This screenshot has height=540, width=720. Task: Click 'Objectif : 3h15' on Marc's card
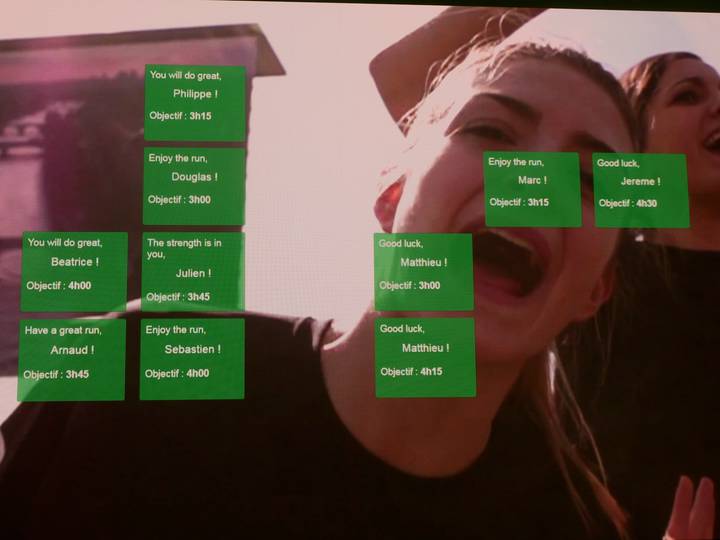pyautogui.click(x=519, y=202)
